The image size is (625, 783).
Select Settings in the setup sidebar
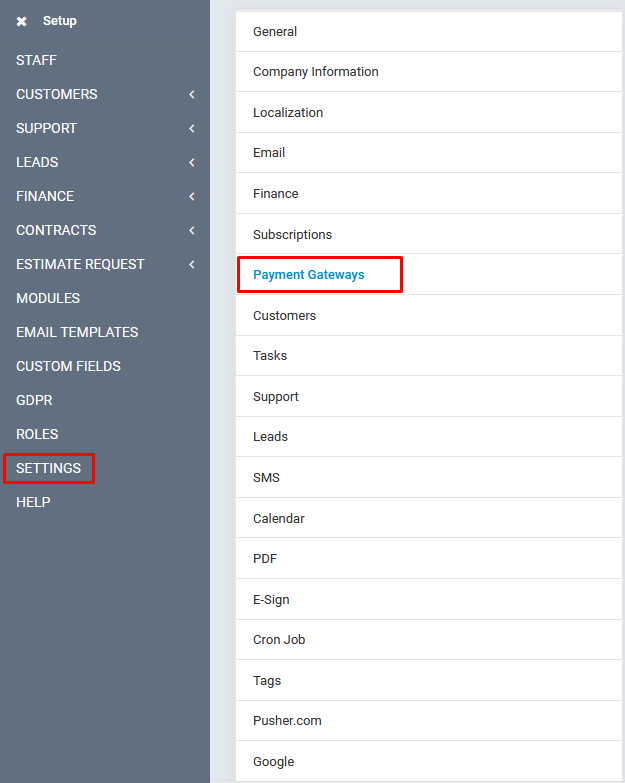[49, 468]
